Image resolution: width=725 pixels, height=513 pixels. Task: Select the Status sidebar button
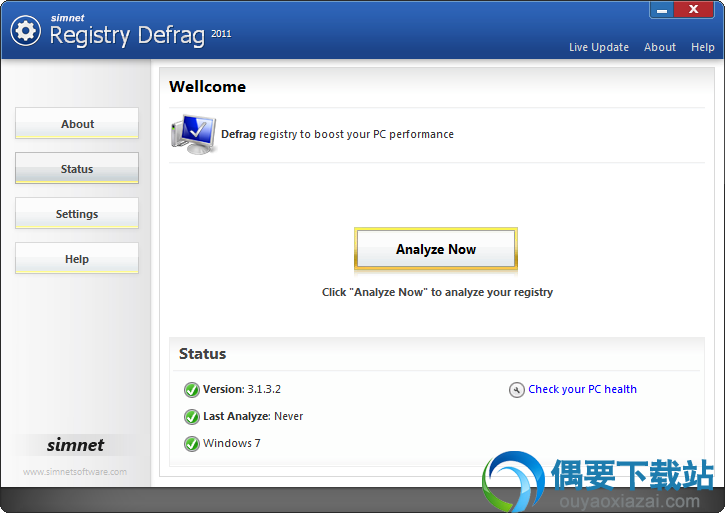point(77,168)
